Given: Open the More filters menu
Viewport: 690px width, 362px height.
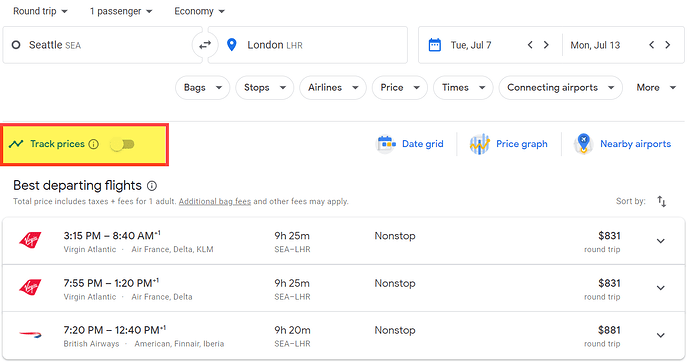Looking at the screenshot, I should pyautogui.click(x=655, y=88).
